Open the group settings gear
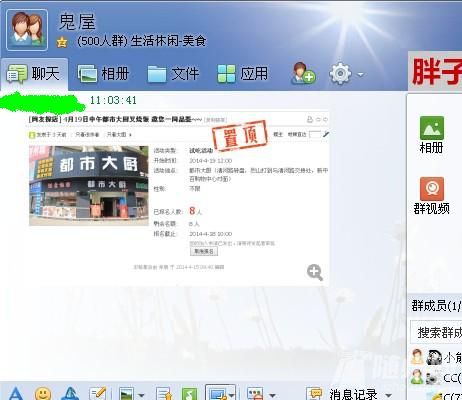The image size is (462, 400). (340, 74)
